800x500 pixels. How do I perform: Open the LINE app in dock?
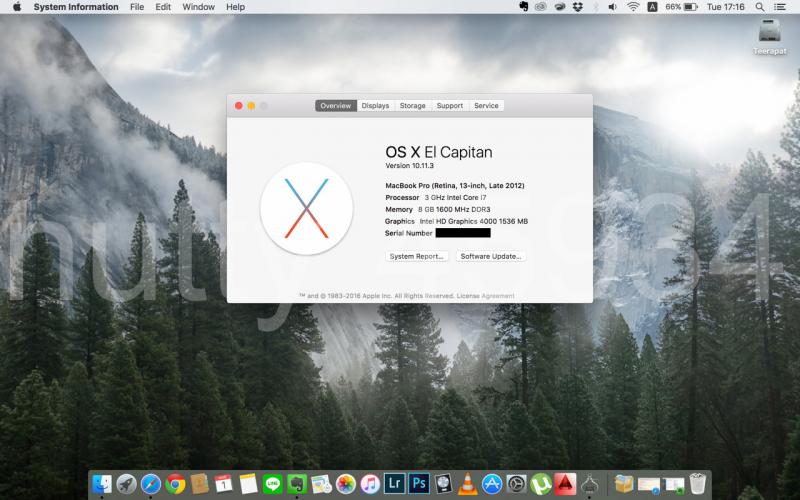click(x=272, y=484)
